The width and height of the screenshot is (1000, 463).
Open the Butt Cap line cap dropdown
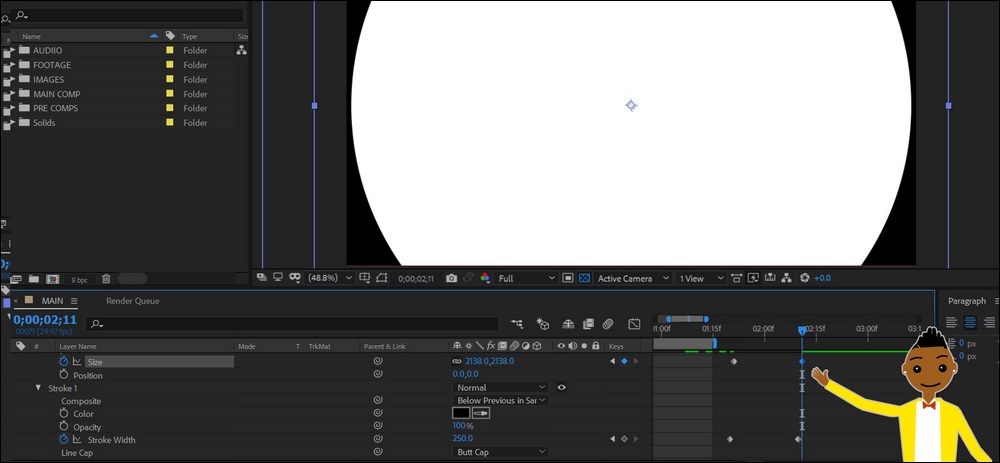pyautogui.click(x=501, y=452)
